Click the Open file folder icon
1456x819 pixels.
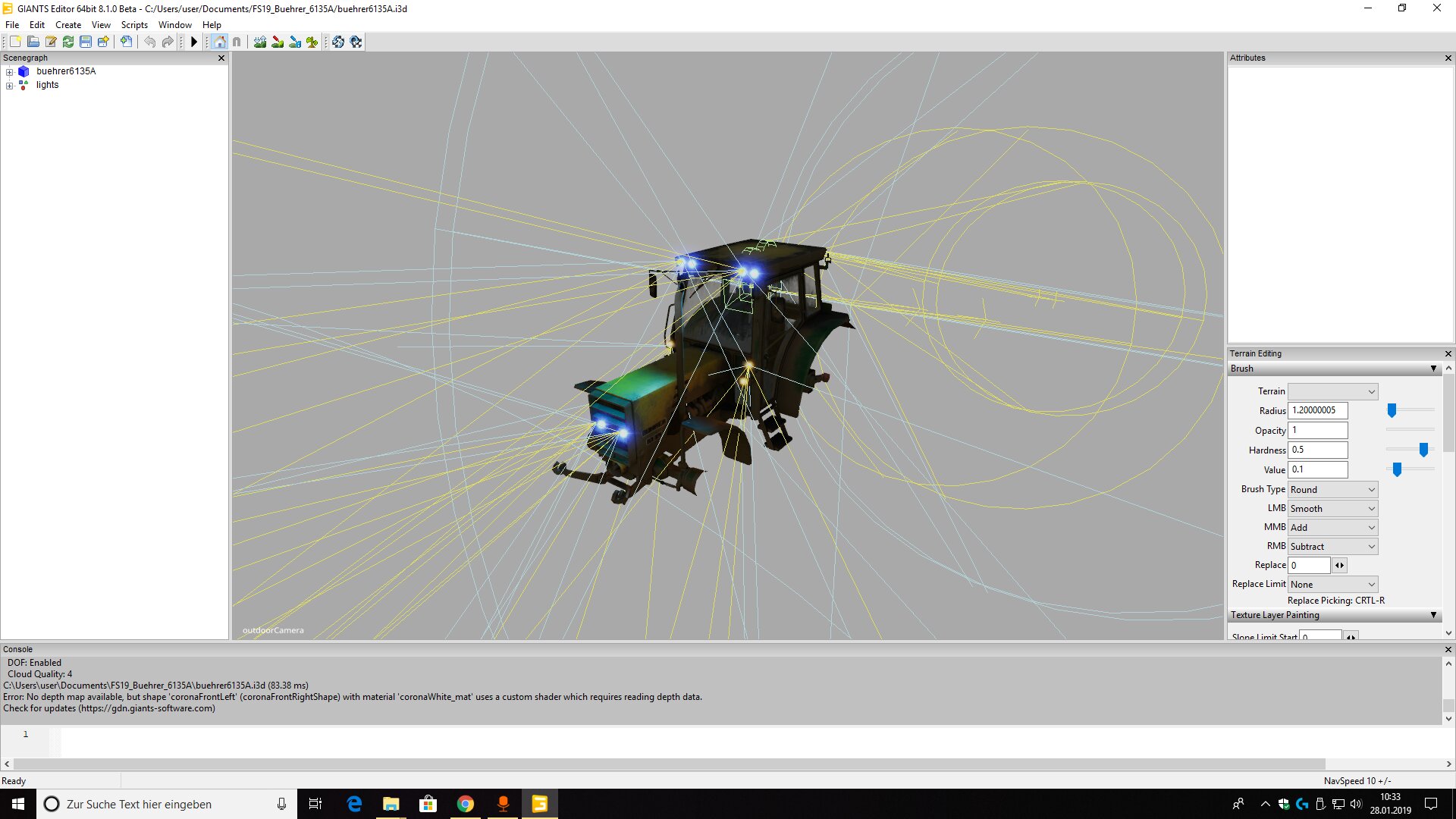[x=33, y=42]
